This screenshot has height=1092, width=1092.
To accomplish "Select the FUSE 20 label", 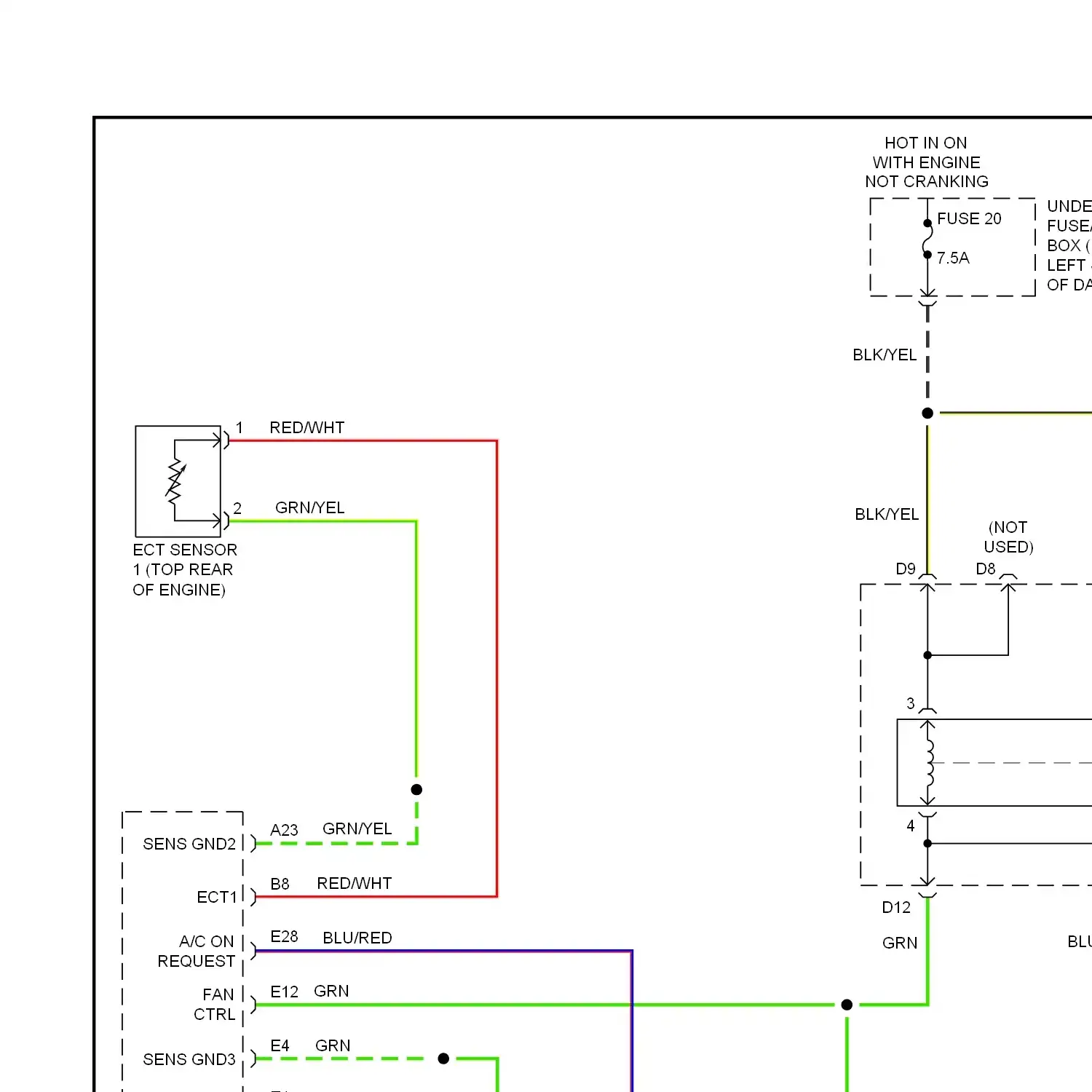I will (969, 218).
